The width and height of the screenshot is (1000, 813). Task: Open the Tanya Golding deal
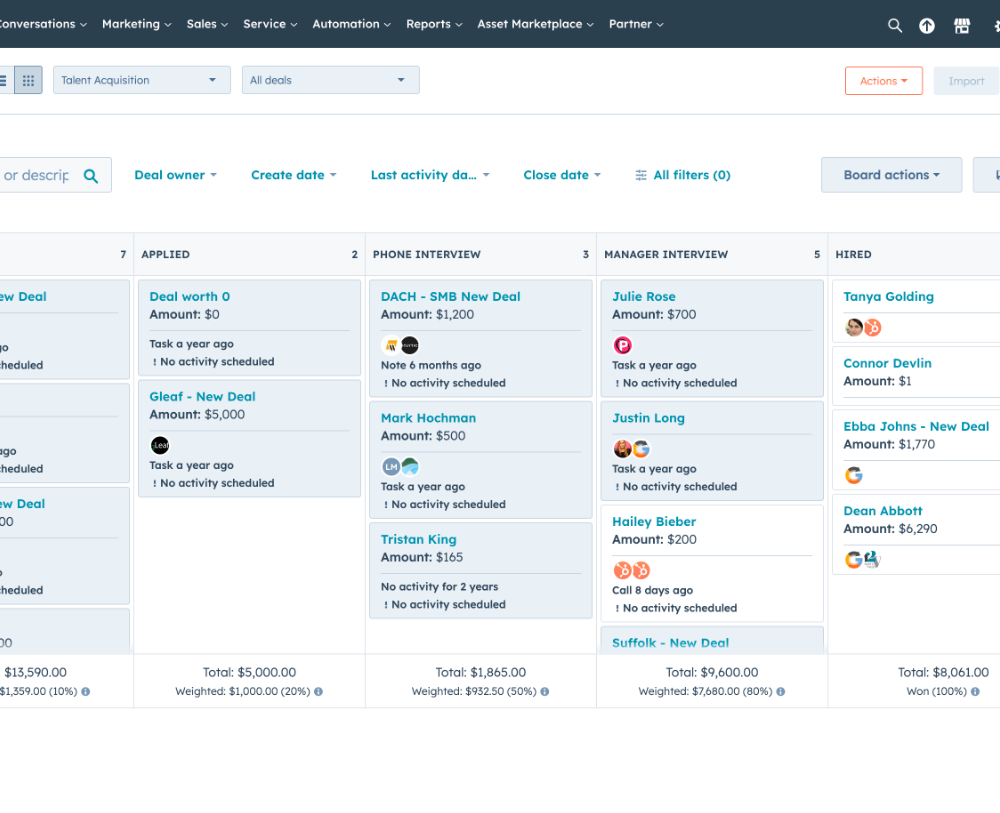[888, 297]
